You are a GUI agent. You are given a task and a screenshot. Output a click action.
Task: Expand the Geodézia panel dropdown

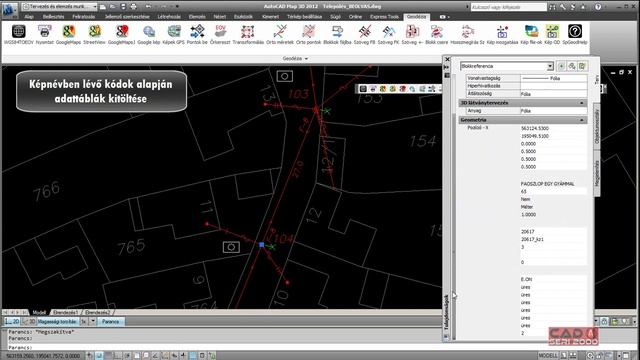point(295,59)
